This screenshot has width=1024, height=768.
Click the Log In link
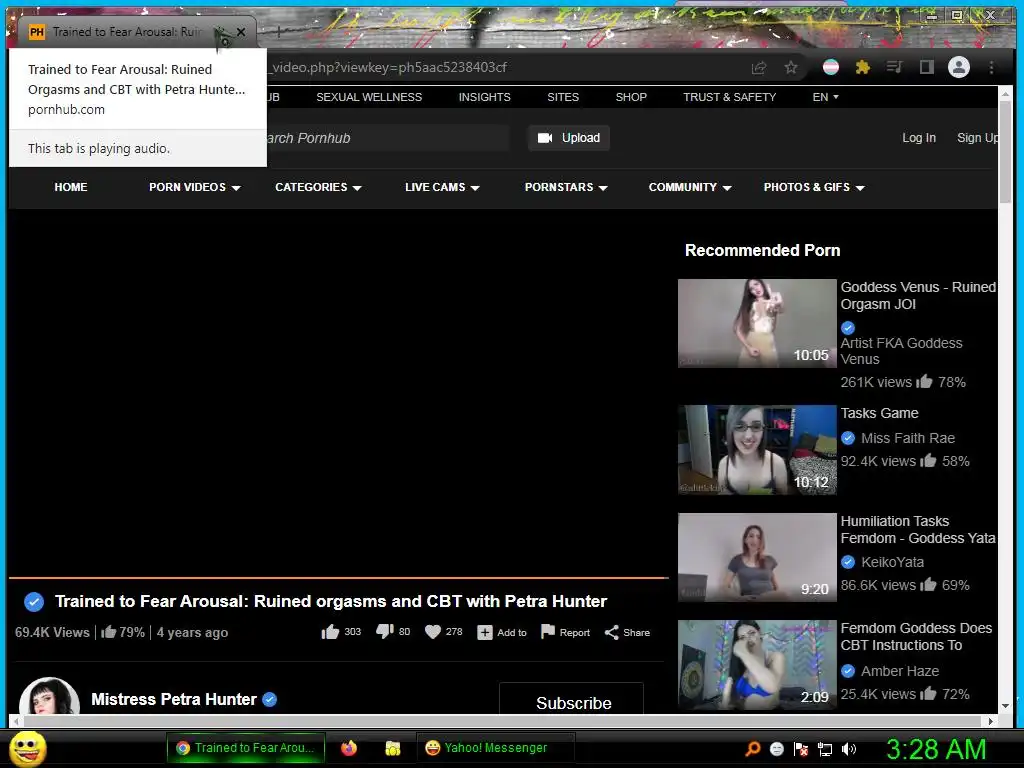pyautogui.click(x=919, y=138)
